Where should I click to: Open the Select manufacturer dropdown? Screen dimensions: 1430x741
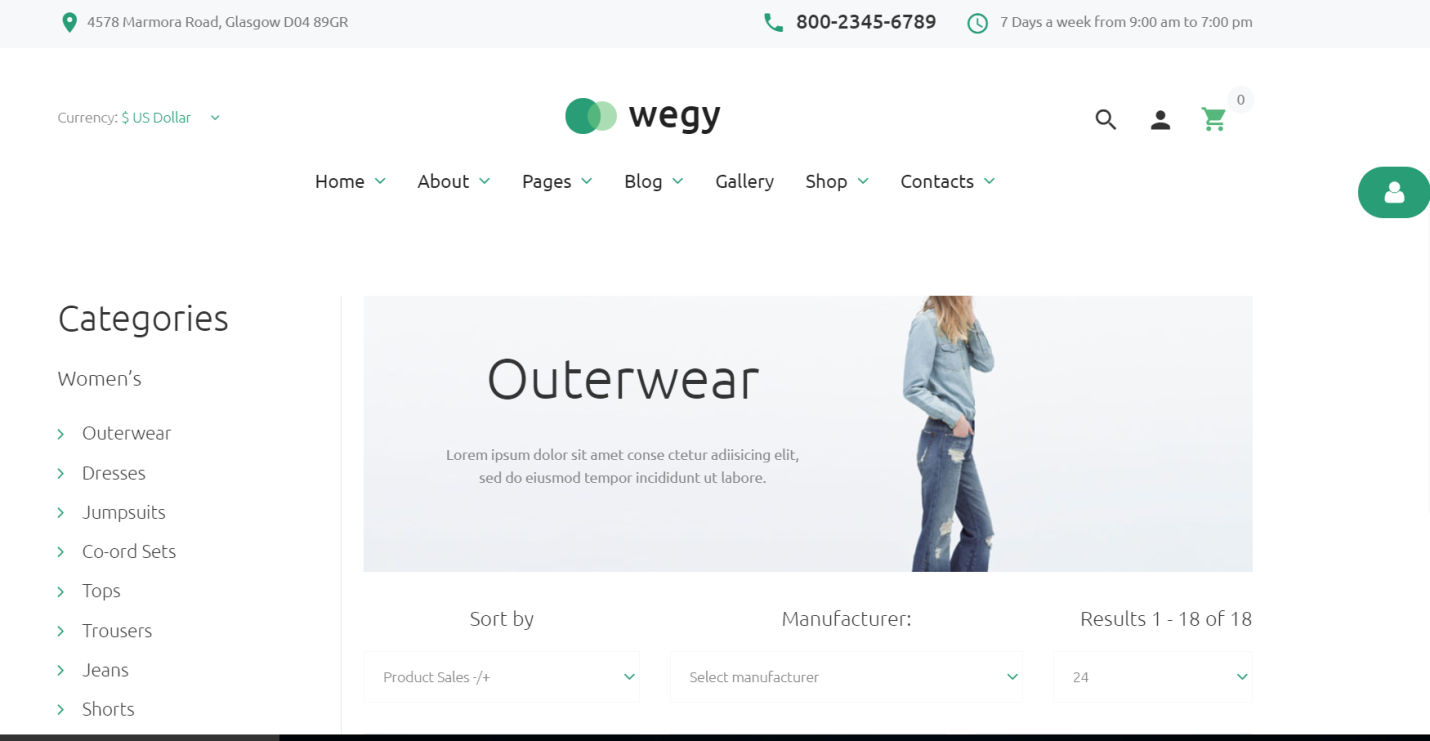click(x=847, y=677)
